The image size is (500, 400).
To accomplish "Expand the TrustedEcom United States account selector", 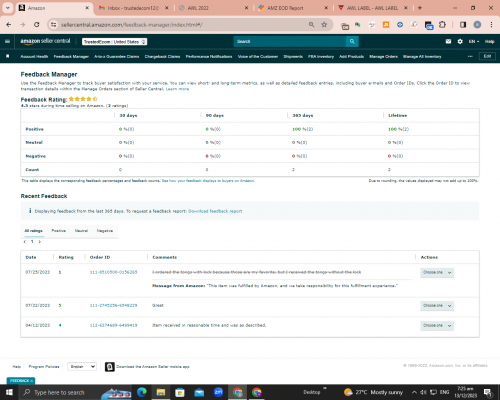I will point(115,42).
